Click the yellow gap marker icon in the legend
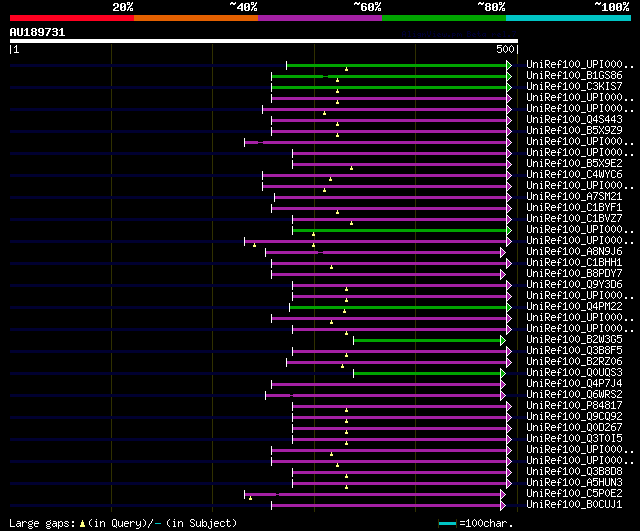640x531 pixels. (82, 524)
